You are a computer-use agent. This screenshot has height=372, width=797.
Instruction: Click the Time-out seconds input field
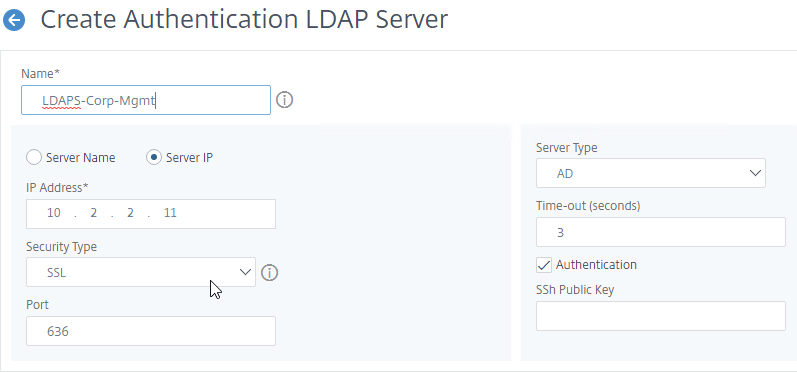coord(661,232)
